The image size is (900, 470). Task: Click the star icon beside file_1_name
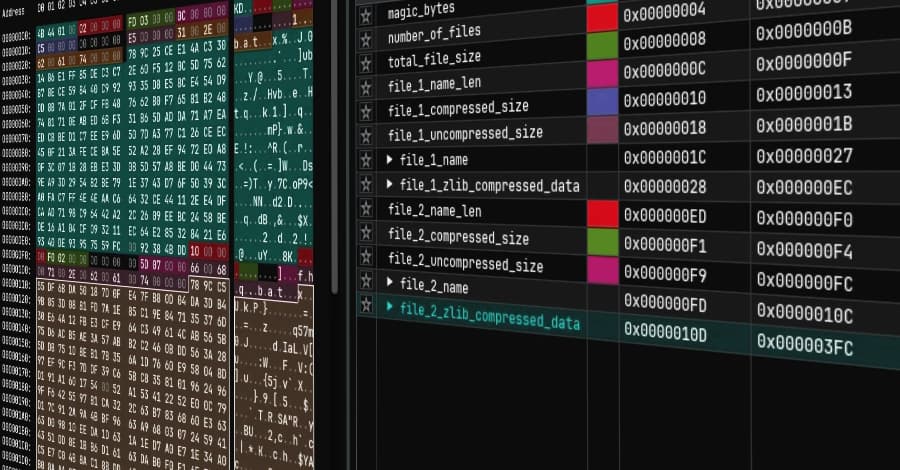click(366, 160)
